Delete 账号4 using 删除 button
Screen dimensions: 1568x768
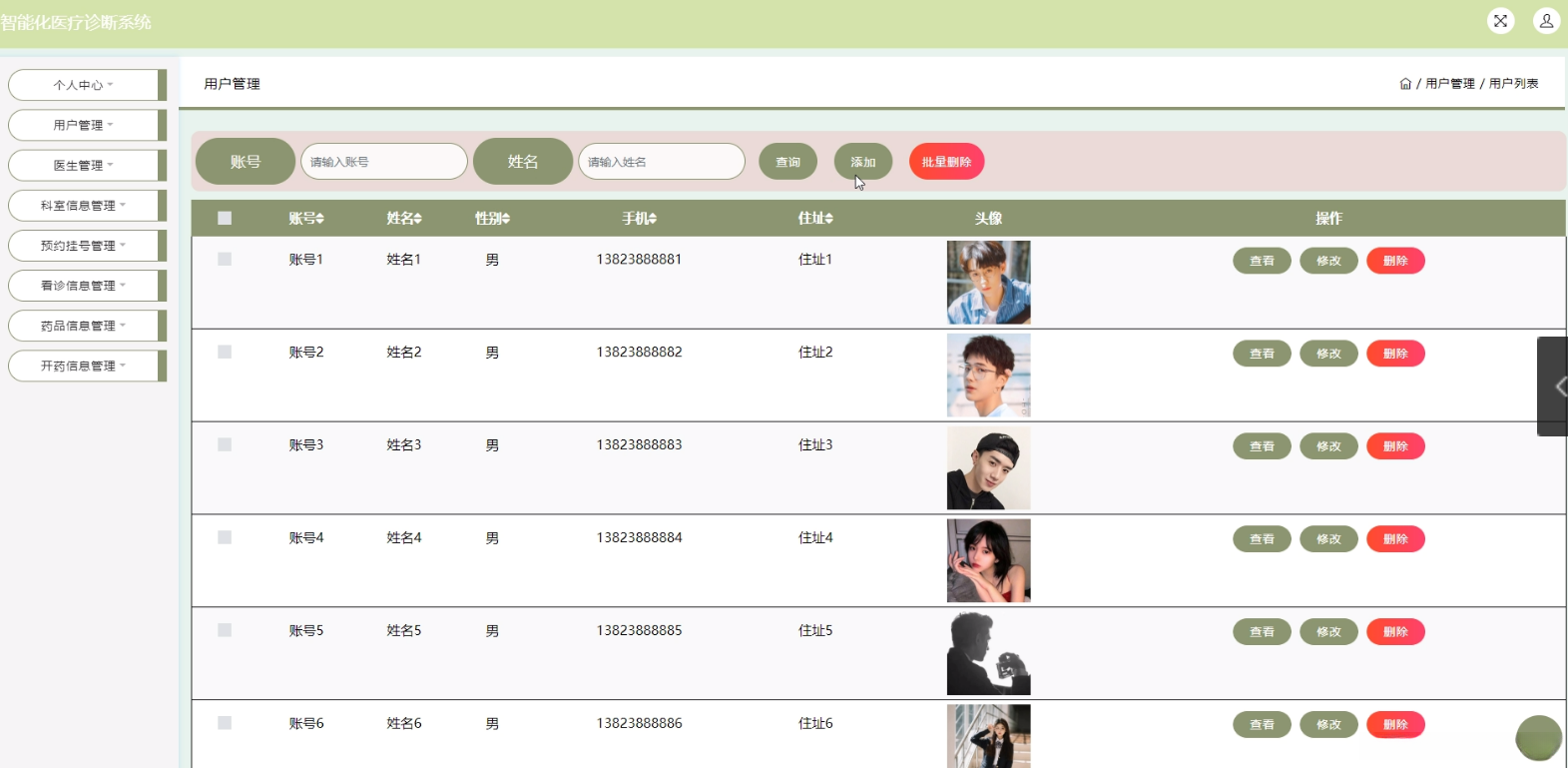point(1395,539)
